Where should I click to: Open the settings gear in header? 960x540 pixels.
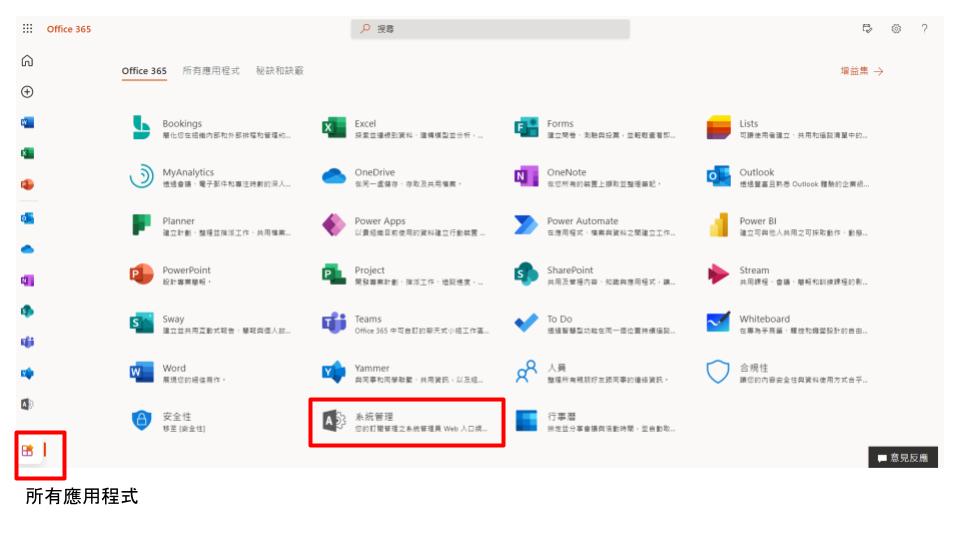[896, 29]
